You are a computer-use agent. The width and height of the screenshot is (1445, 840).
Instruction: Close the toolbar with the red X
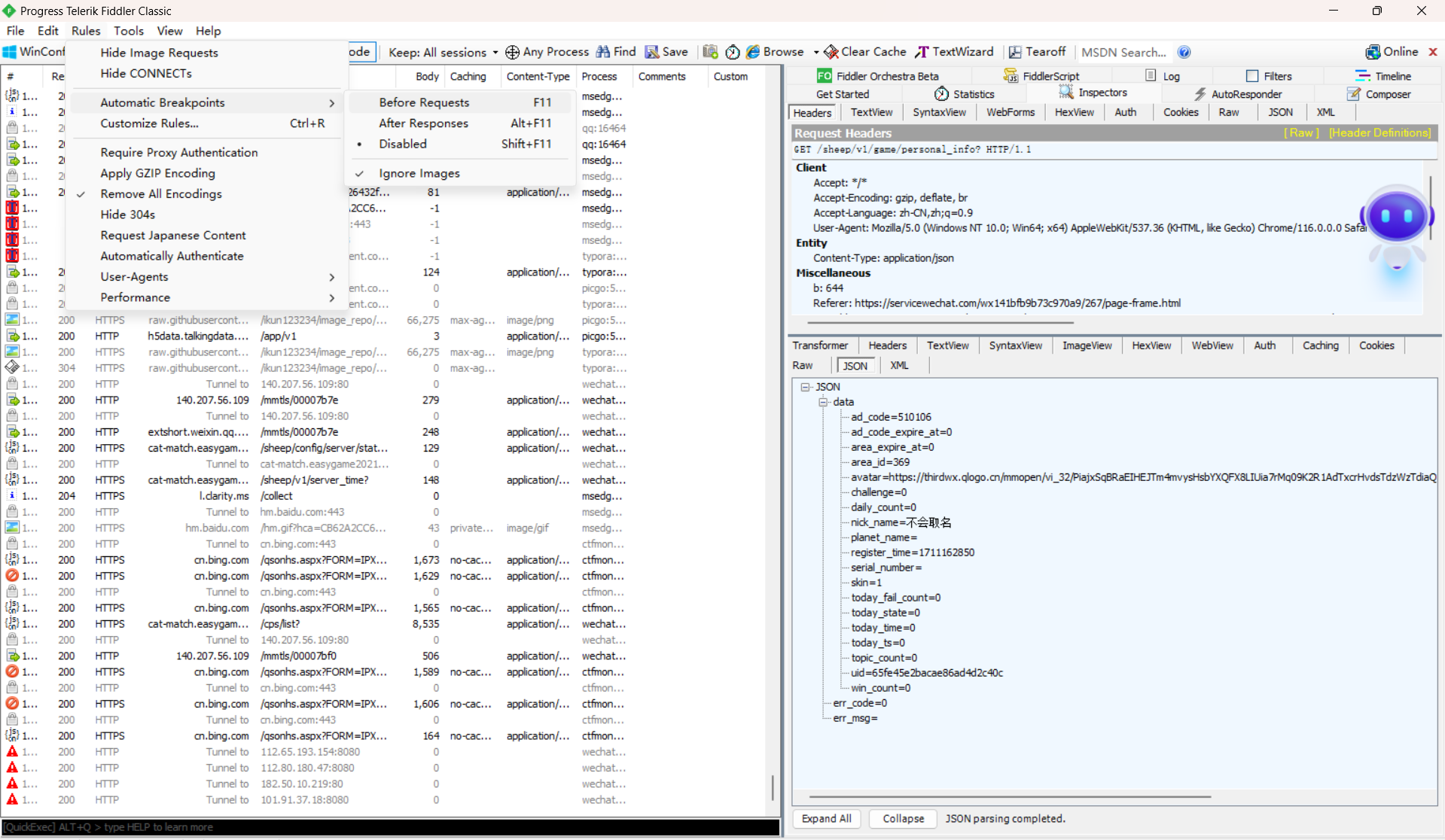pos(1433,52)
